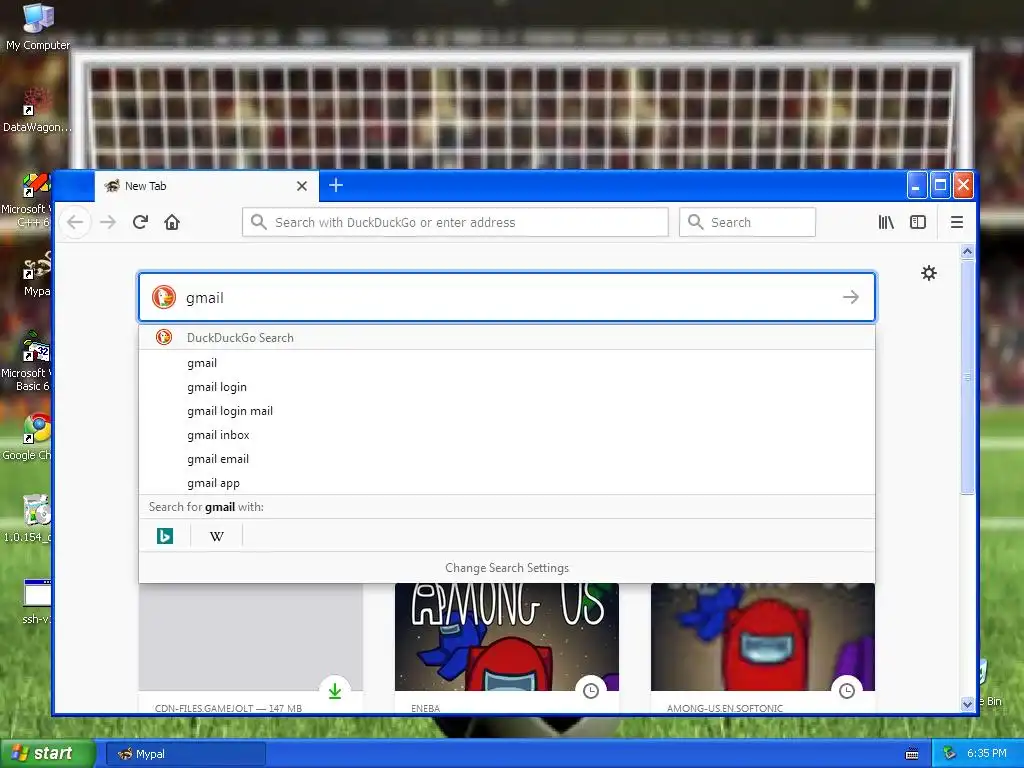The image size is (1024, 768).
Task: Click the DuckDuckGo logo in search box
Action: point(164,297)
